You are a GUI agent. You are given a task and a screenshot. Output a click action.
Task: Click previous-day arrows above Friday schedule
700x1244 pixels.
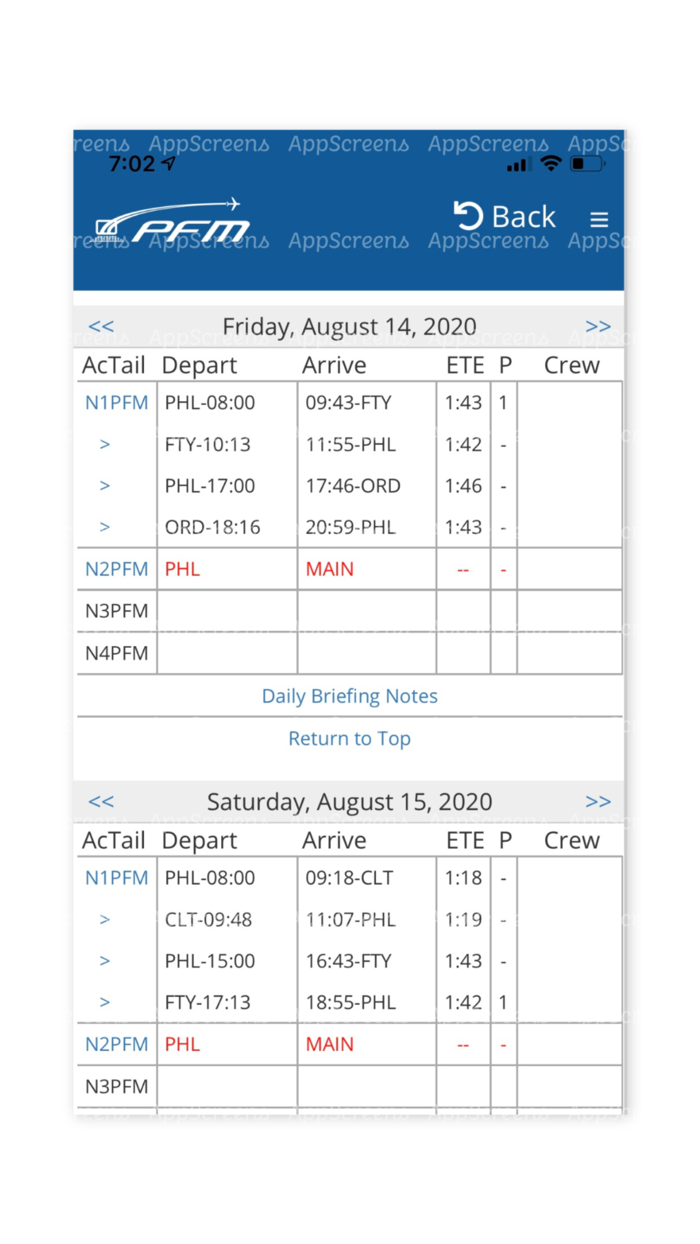pos(101,326)
